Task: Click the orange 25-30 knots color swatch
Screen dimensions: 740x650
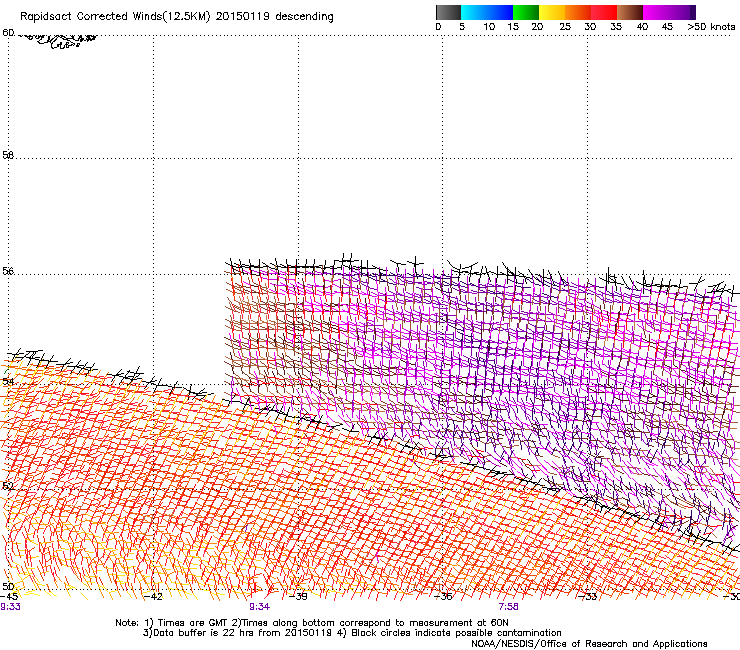Action: pos(578,12)
